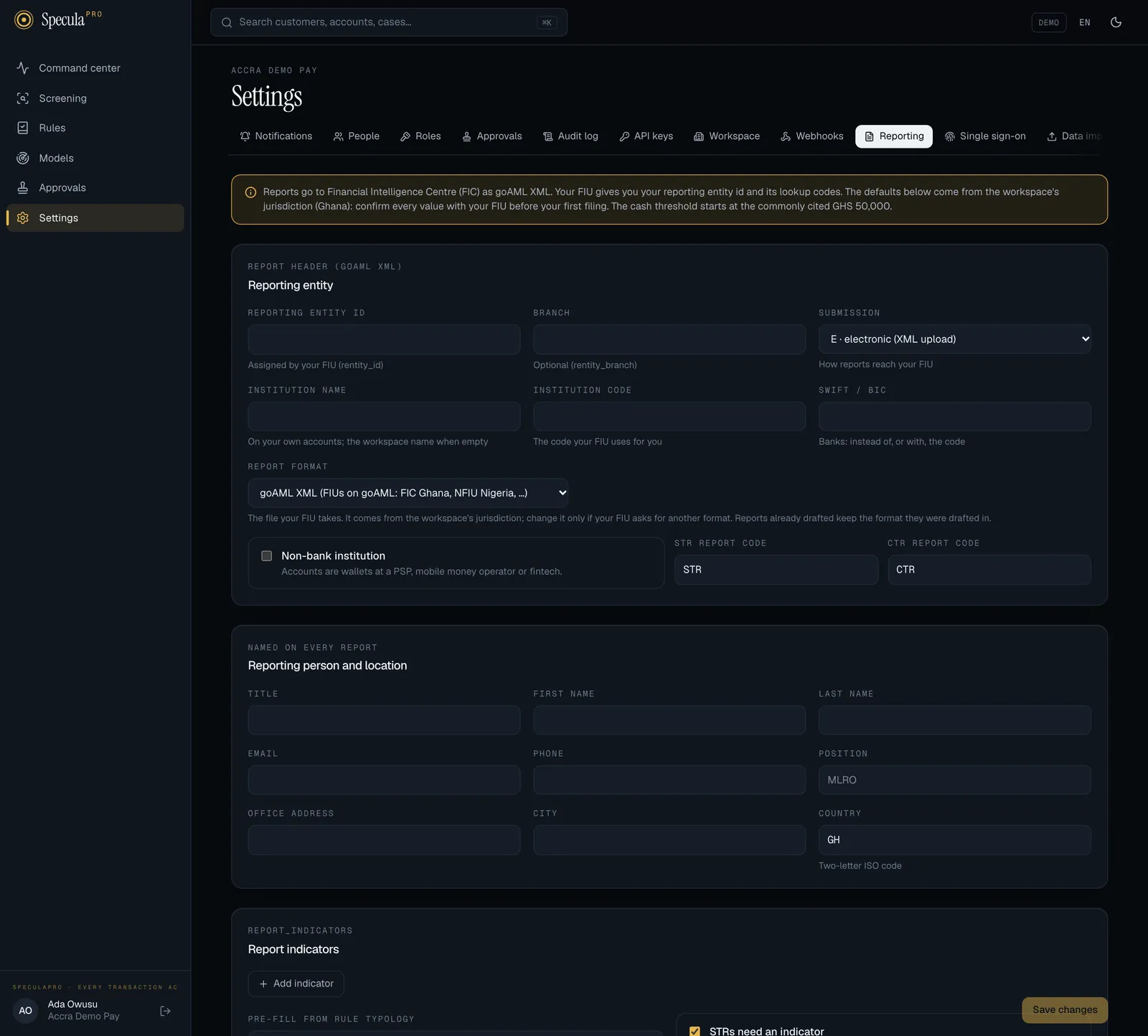Click the Country field showing GH
This screenshot has height=1036, width=1148.
pyautogui.click(x=955, y=840)
